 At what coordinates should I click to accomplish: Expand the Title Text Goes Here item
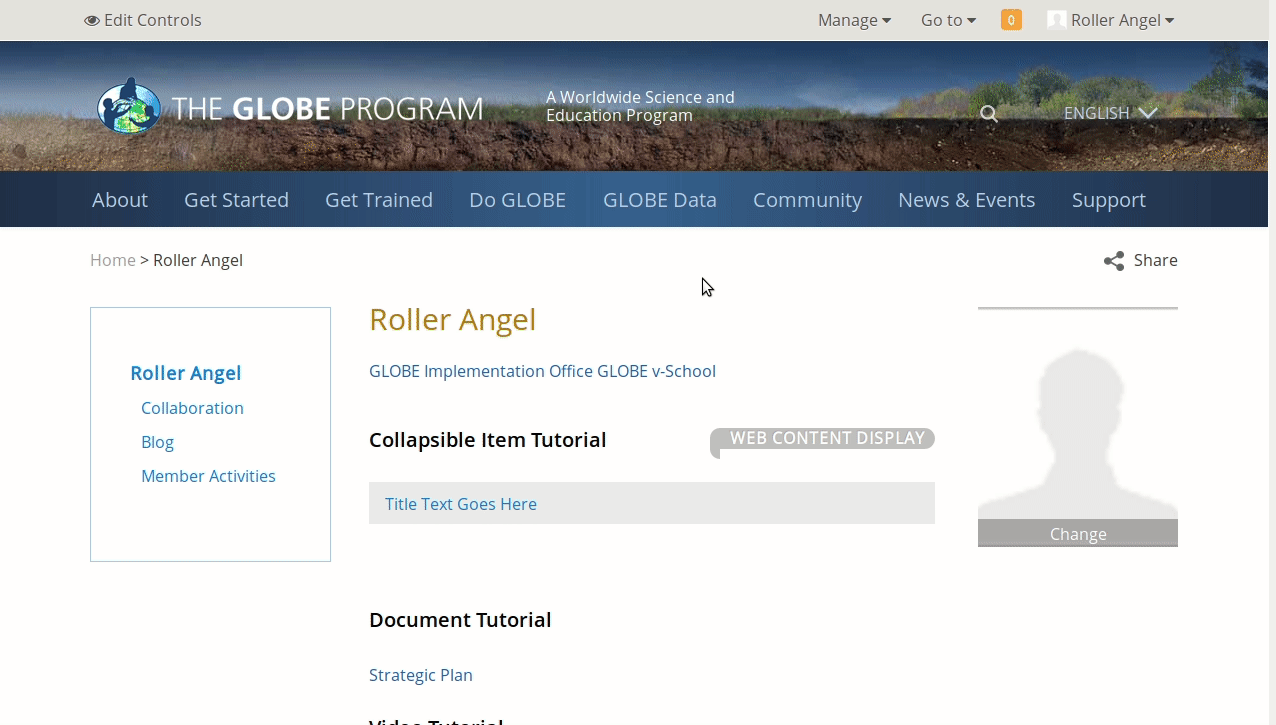pyautogui.click(x=652, y=503)
